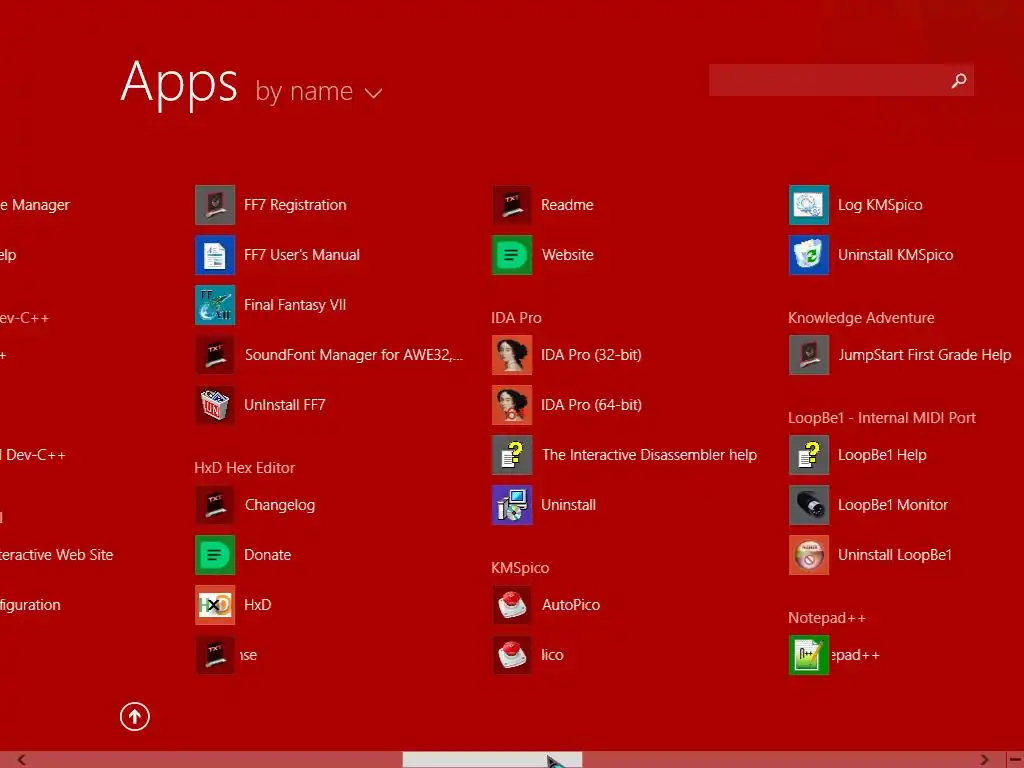Click the UnInstall FF7 trash icon

pyautogui.click(x=215, y=405)
